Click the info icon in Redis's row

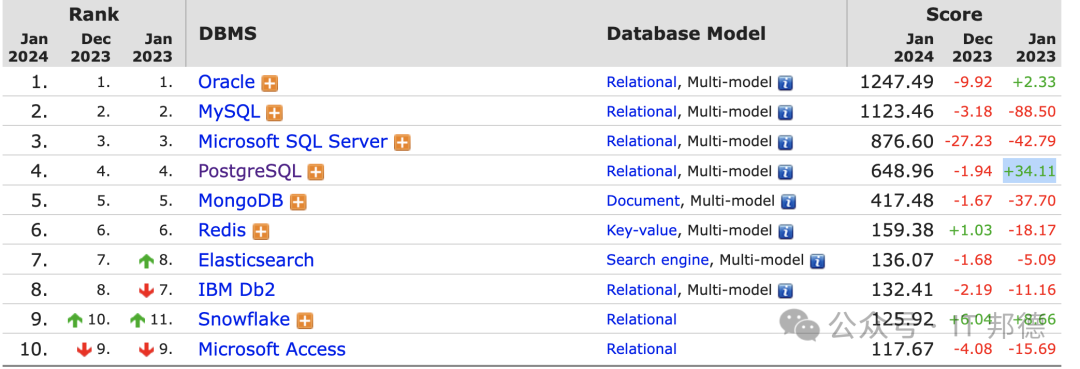pos(785,232)
